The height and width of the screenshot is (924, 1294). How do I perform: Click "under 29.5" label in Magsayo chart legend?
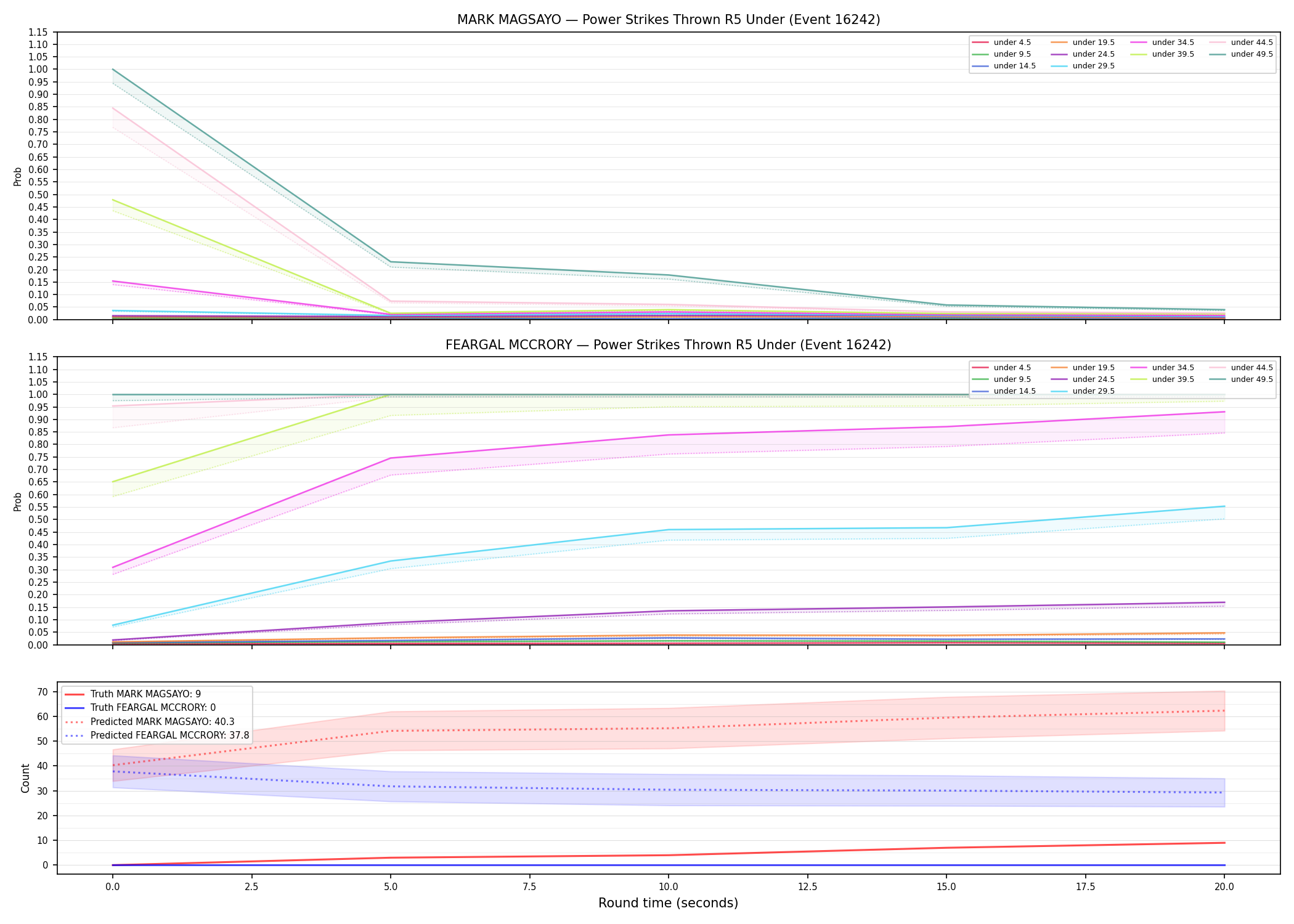pos(1093,66)
